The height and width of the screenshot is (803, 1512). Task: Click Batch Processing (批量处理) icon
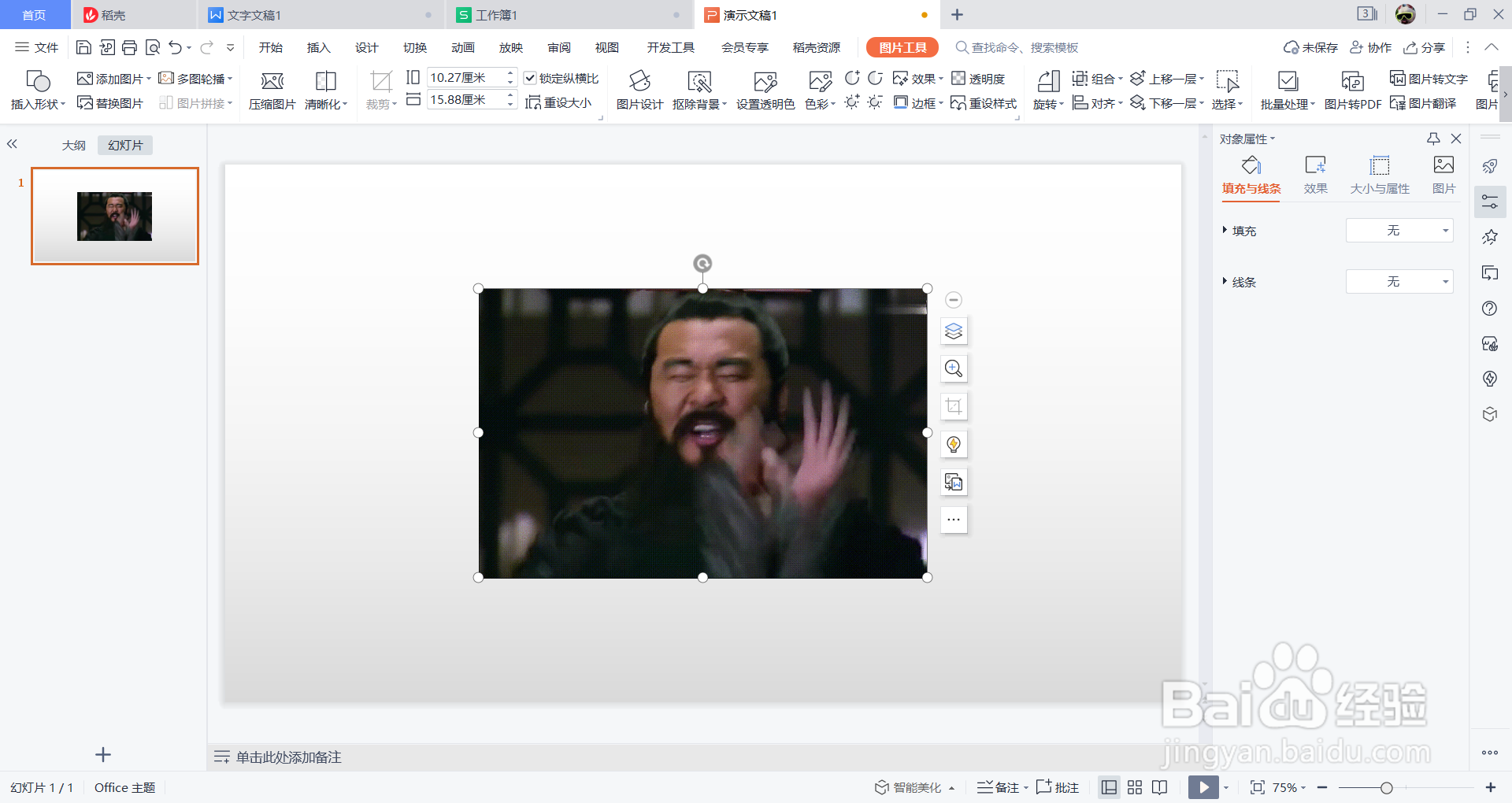(x=1288, y=90)
